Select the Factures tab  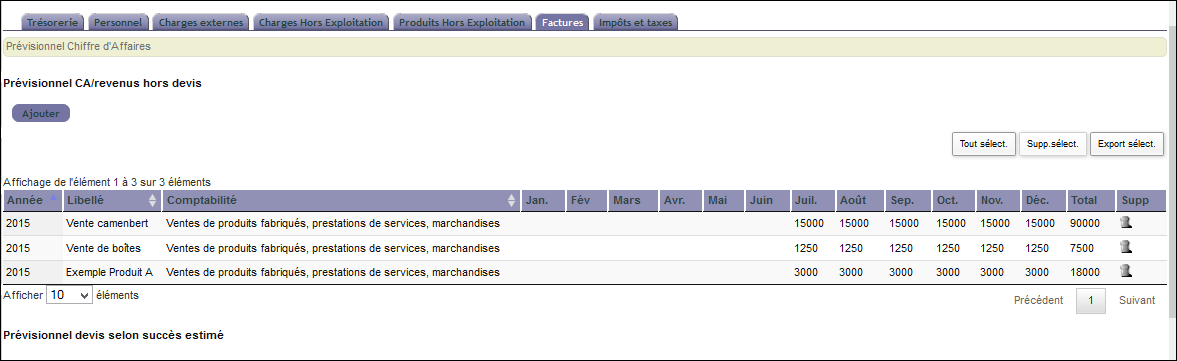(563, 23)
